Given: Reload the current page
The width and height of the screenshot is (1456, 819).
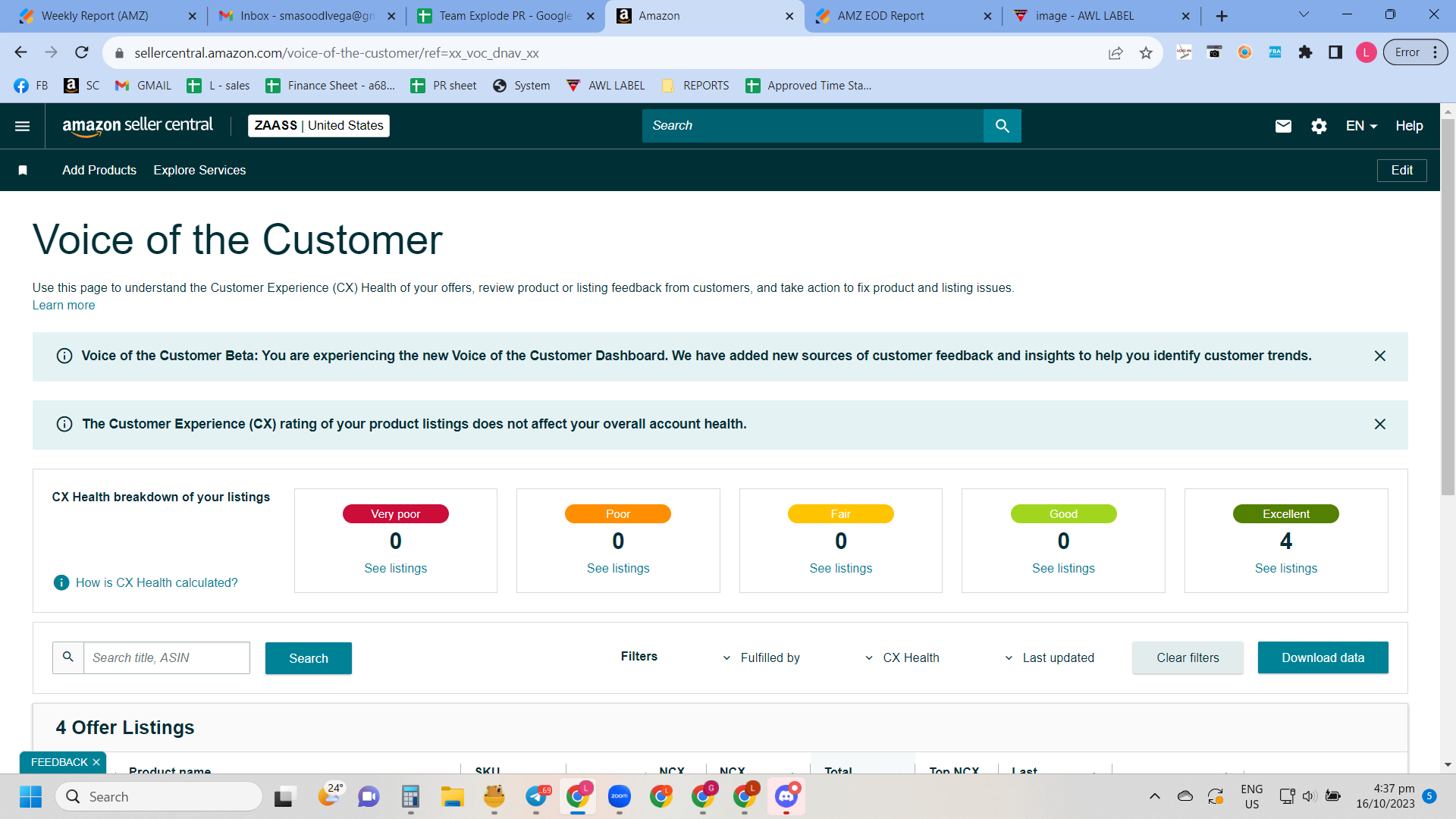Looking at the screenshot, I should pyautogui.click(x=82, y=52).
